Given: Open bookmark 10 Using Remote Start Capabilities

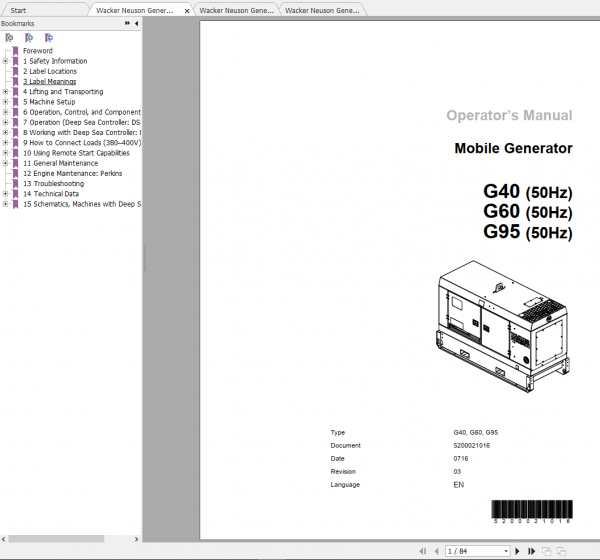Looking at the screenshot, I should pos(76,153).
